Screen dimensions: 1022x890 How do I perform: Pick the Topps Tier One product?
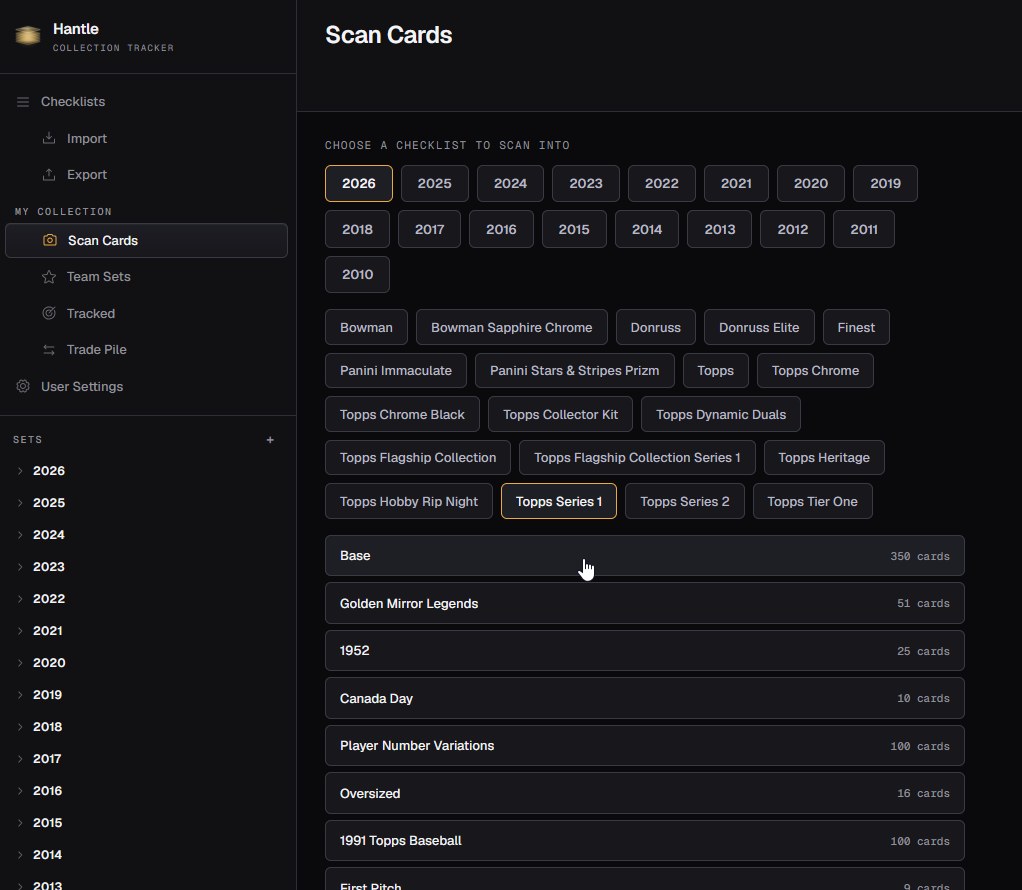pyautogui.click(x=812, y=501)
